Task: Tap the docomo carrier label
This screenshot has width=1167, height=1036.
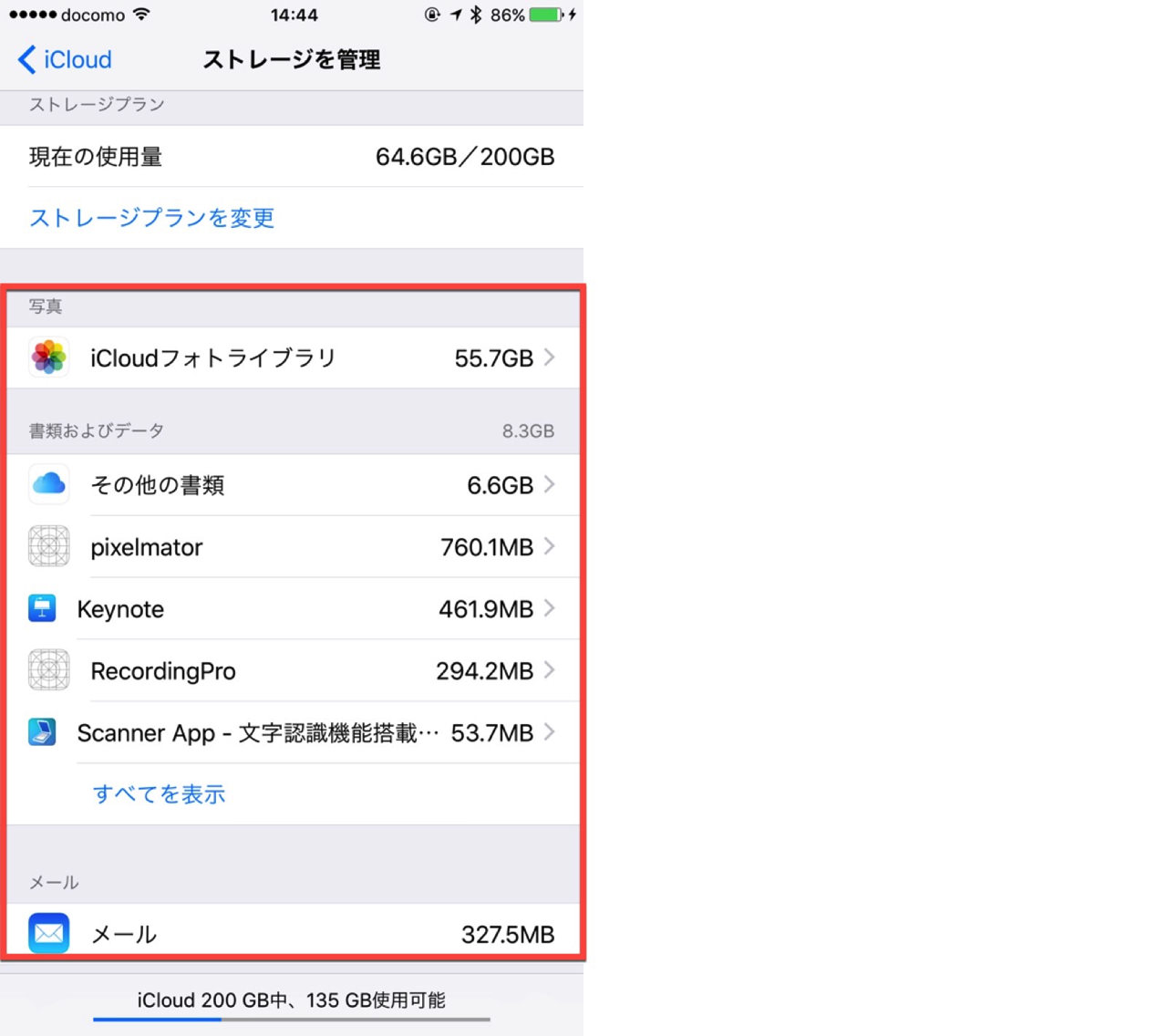Action: (x=93, y=16)
